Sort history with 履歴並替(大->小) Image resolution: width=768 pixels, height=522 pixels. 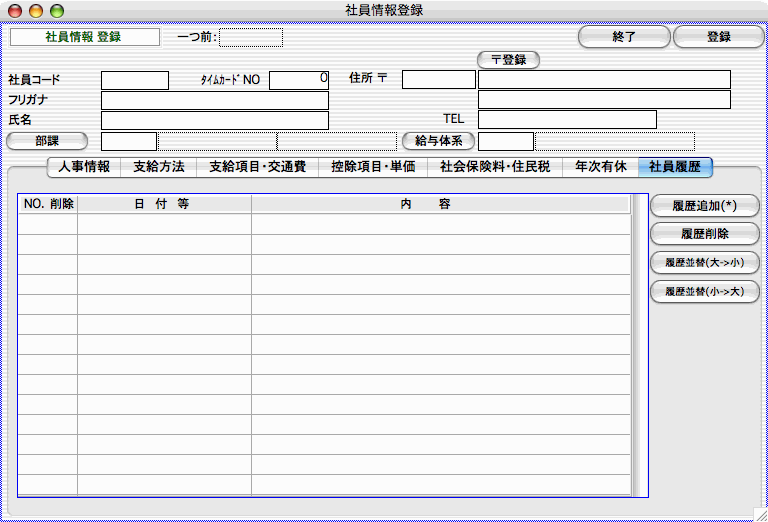pyautogui.click(x=704, y=264)
